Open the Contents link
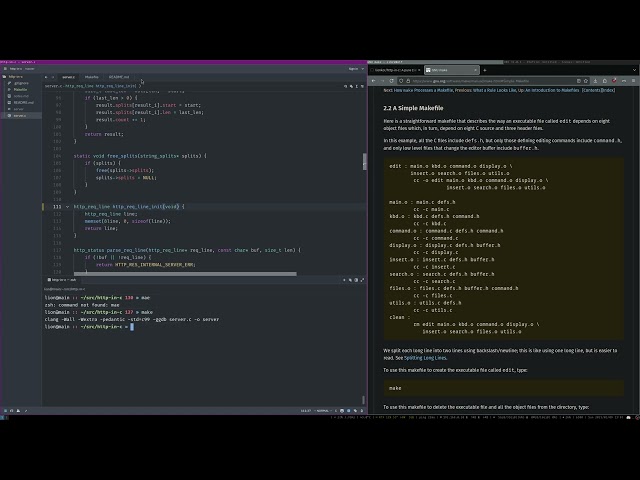 [x=591, y=90]
